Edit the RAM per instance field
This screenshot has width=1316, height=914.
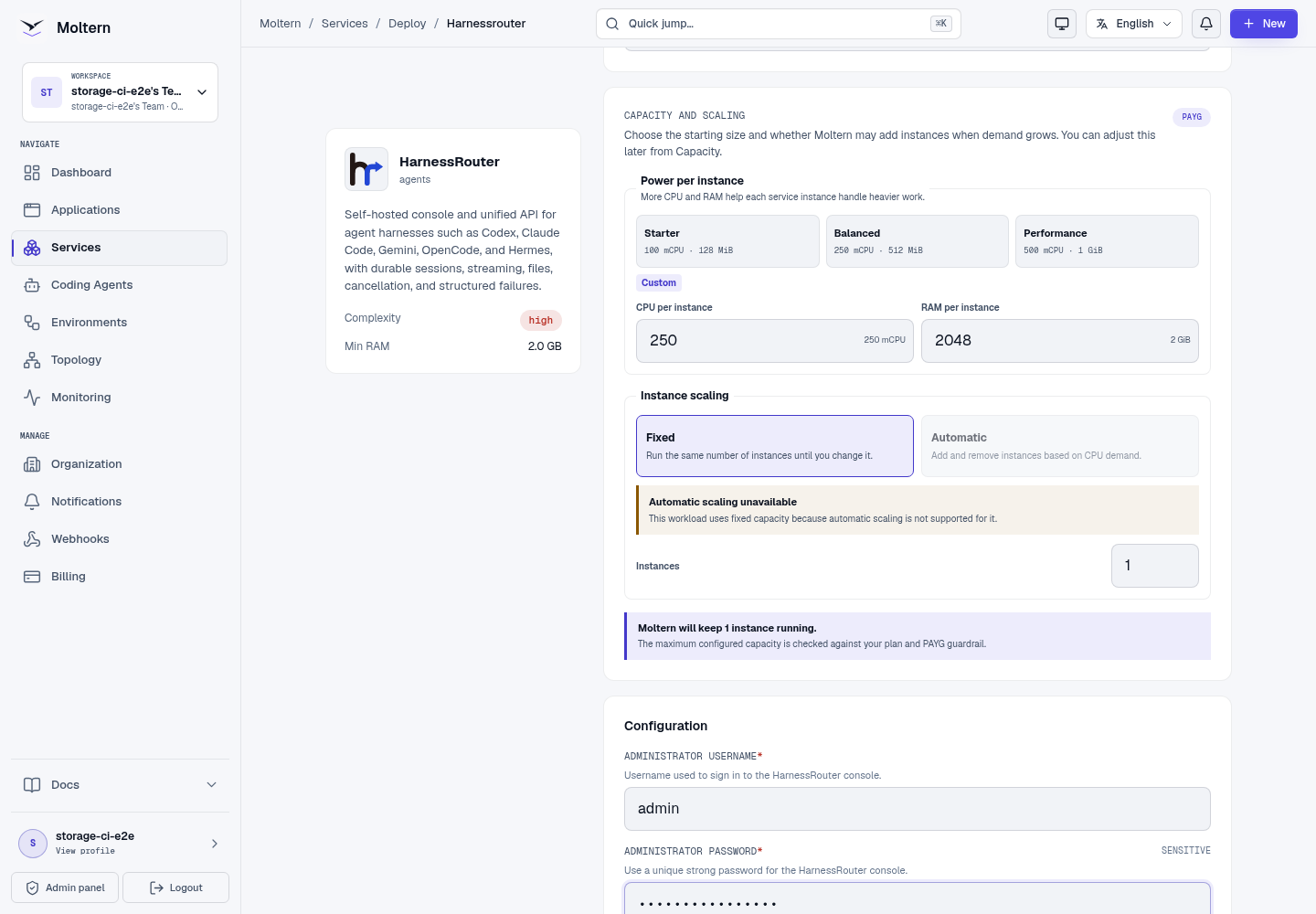1060,341
